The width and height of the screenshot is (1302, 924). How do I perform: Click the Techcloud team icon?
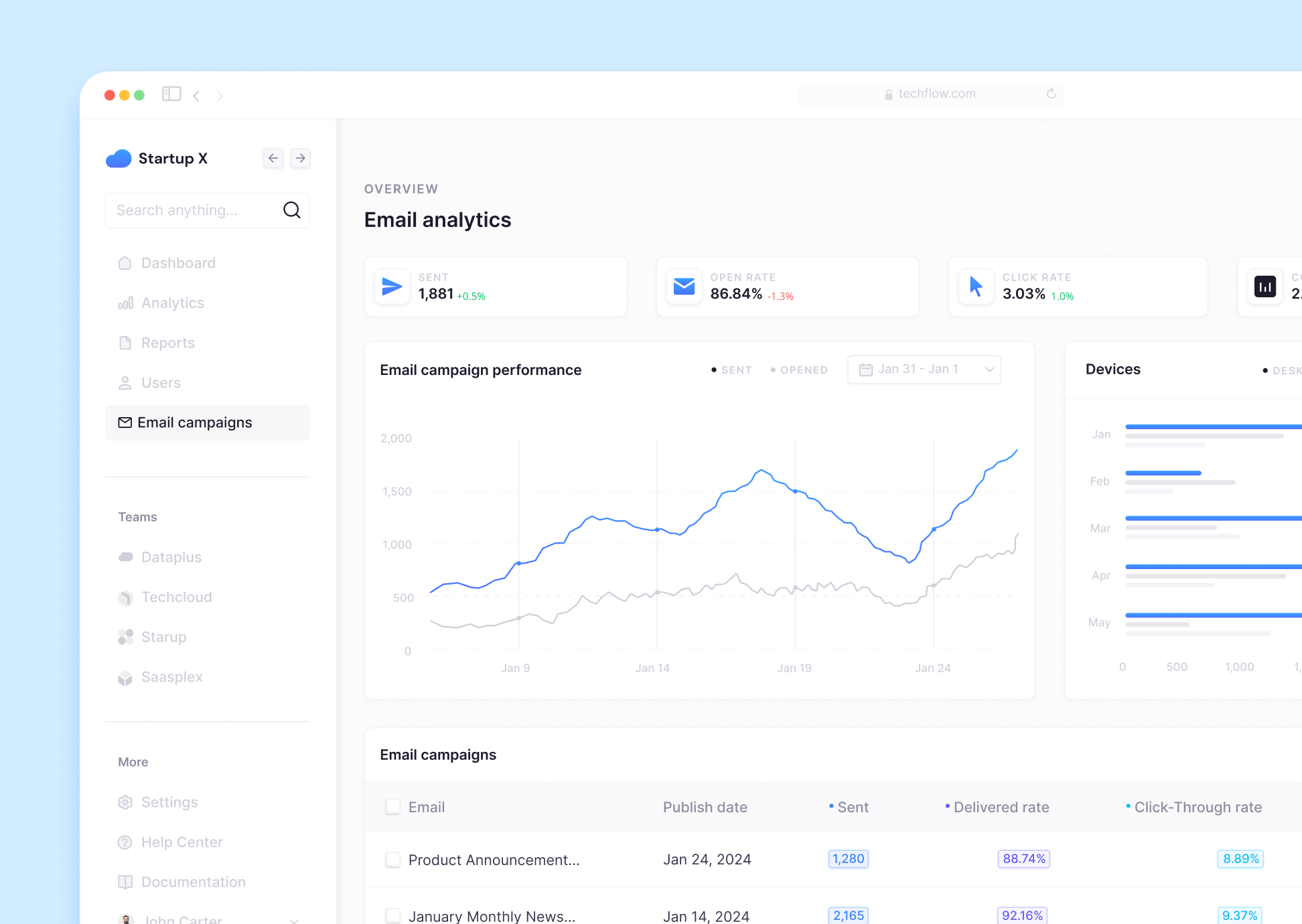point(125,597)
